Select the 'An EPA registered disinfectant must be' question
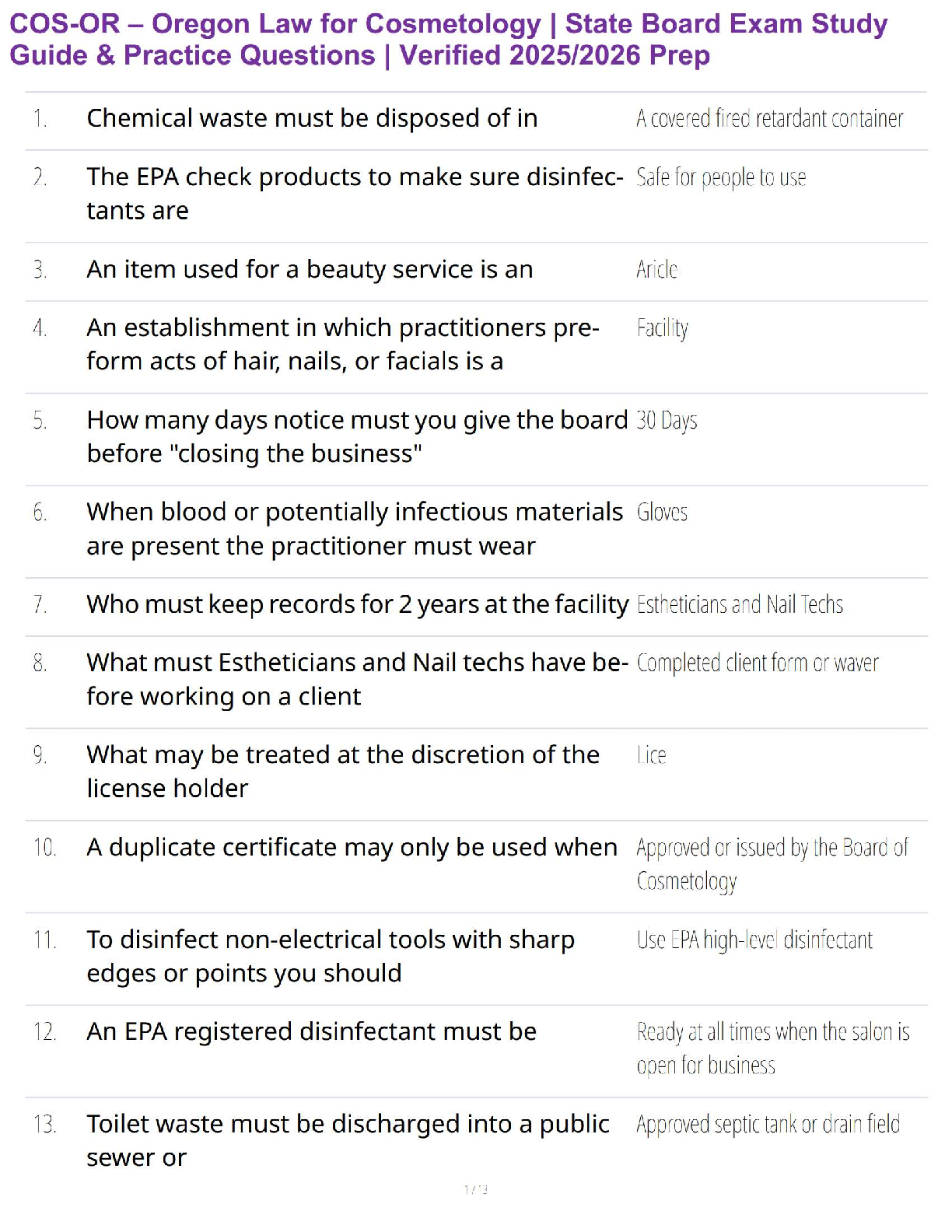This screenshot has width=952, height=1232. (x=311, y=1031)
